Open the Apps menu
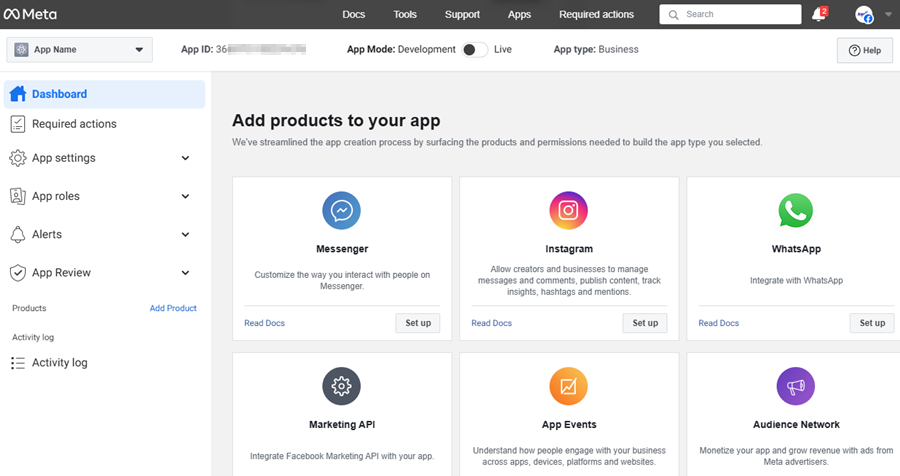The width and height of the screenshot is (900, 476). [519, 14]
